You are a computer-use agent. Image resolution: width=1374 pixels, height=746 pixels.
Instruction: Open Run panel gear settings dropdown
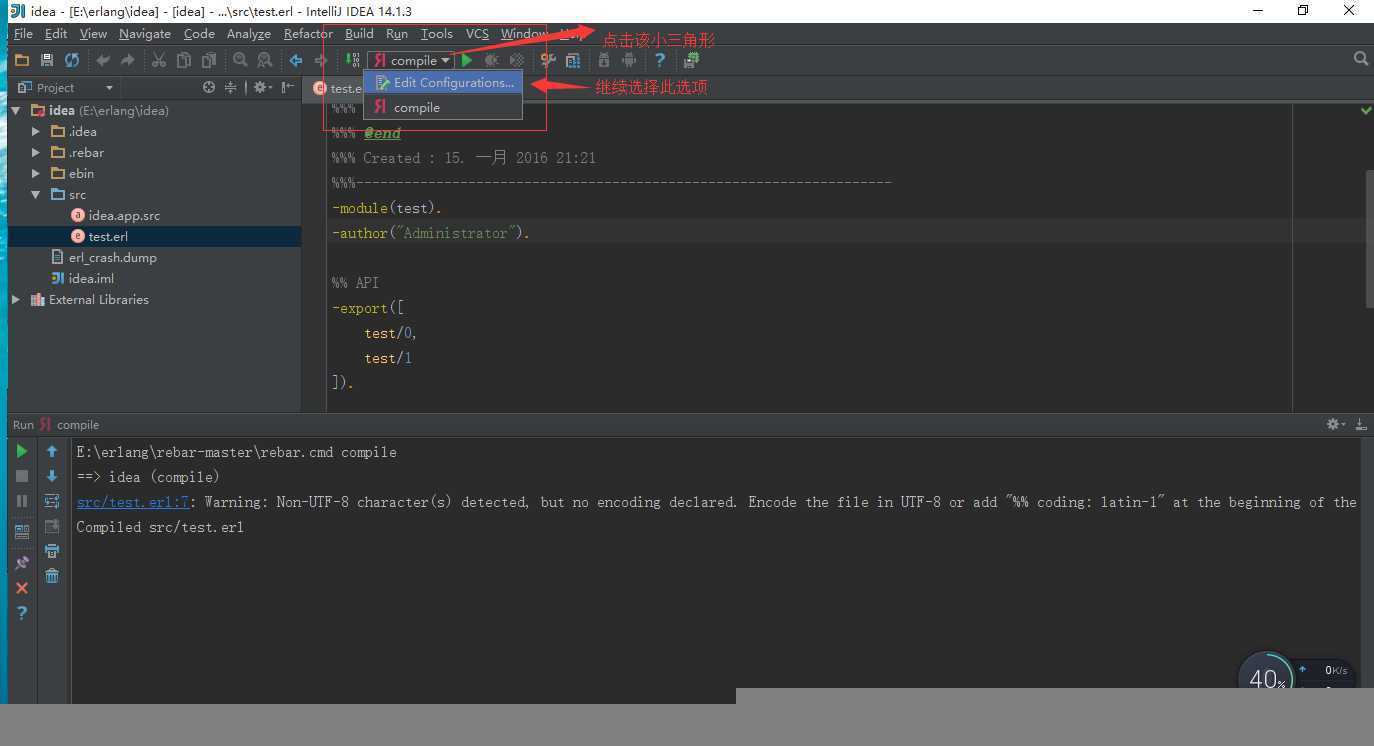(x=1336, y=424)
